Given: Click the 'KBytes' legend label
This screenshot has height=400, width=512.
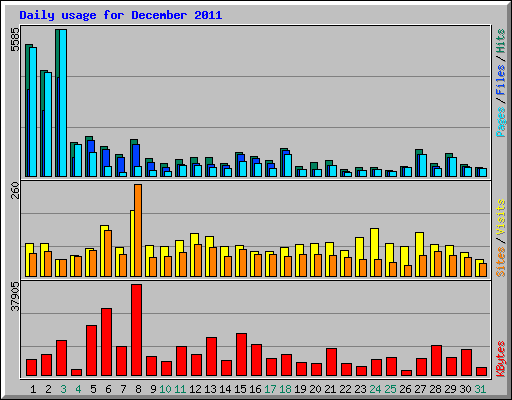Looking at the screenshot, I should [x=500, y=359].
